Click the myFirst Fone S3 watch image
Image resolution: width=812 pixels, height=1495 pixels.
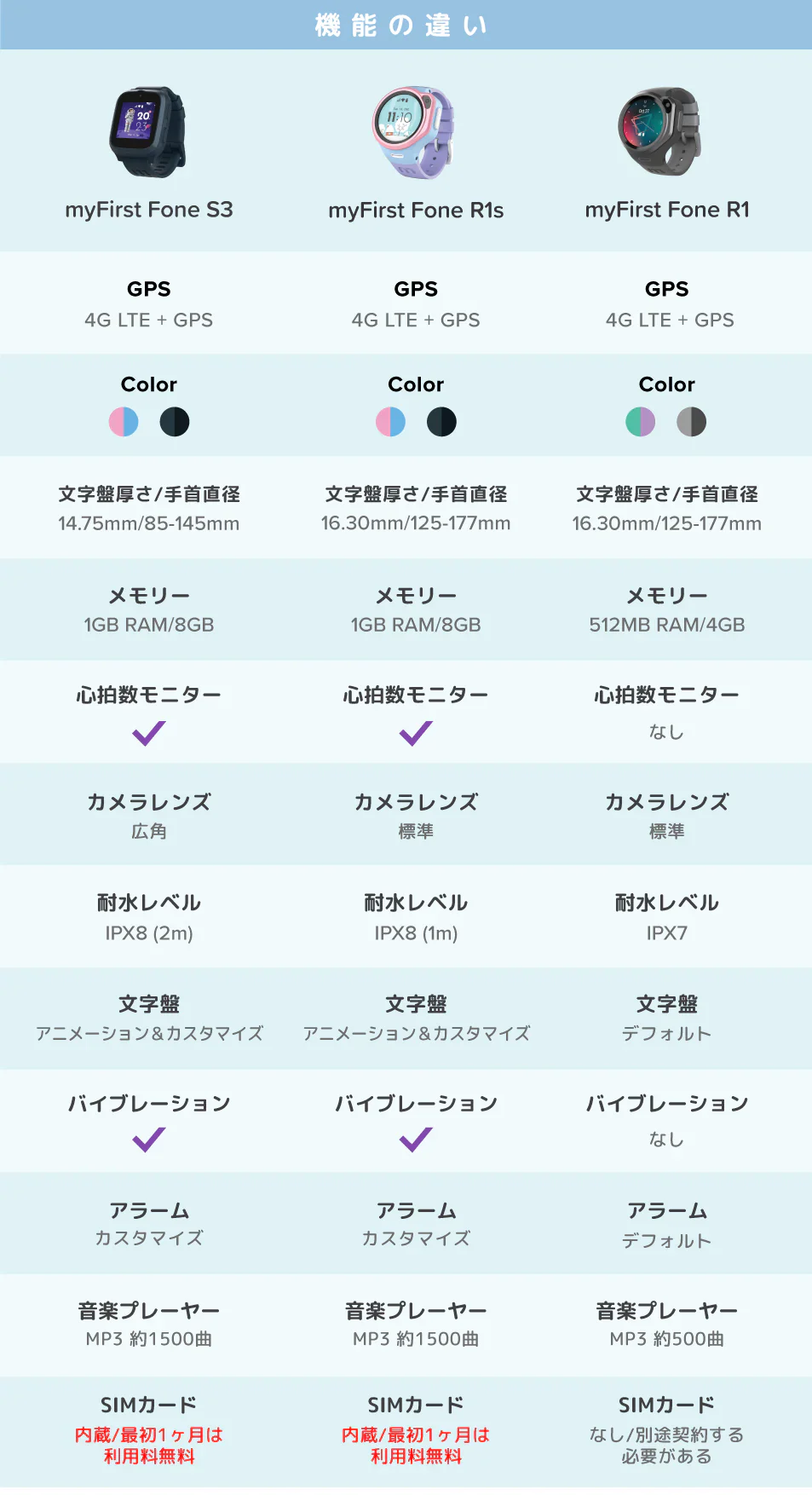(147, 132)
